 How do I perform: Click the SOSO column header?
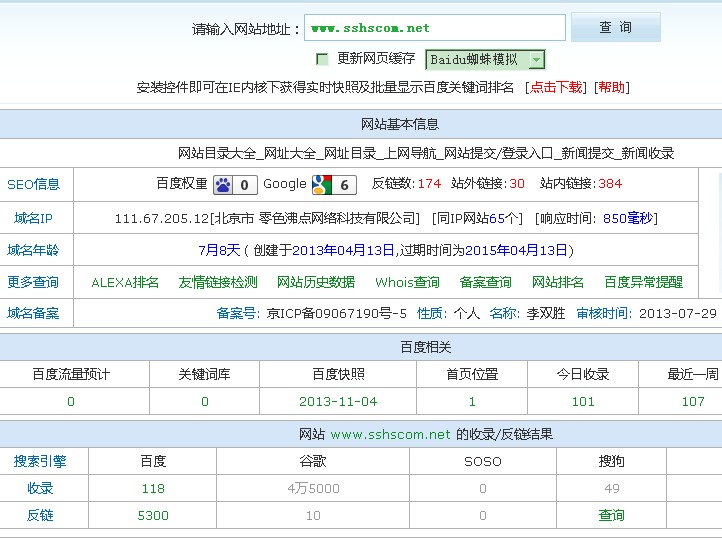coord(483,462)
